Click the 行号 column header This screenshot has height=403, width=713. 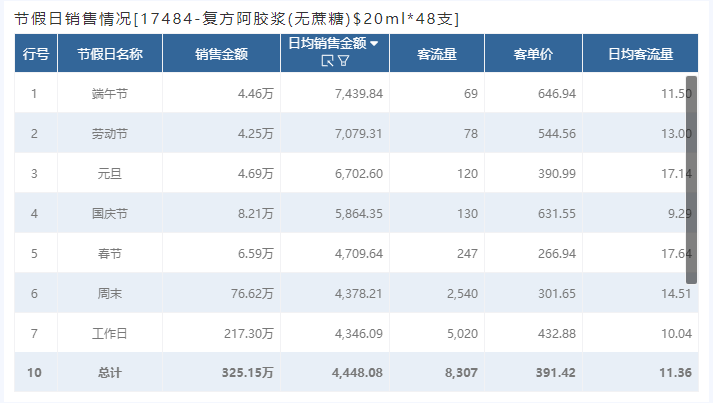36,54
